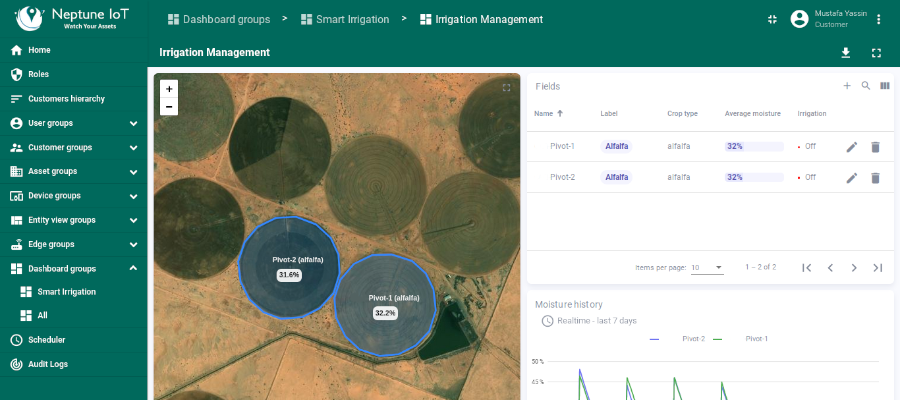This screenshot has width=900, height=400.
Task: Click the download dashboard icon
Action: tap(846, 53)
